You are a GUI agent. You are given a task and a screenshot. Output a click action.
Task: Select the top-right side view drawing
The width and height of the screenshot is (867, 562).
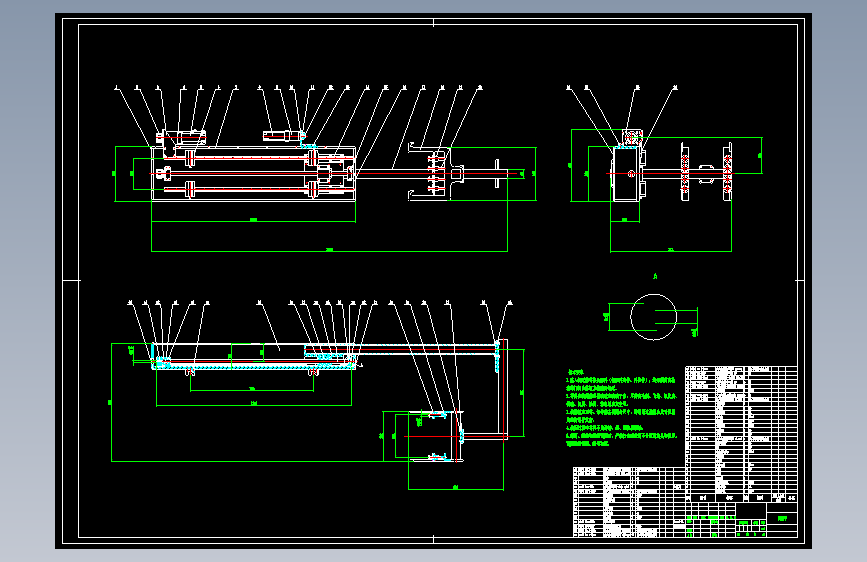[666, 169]
